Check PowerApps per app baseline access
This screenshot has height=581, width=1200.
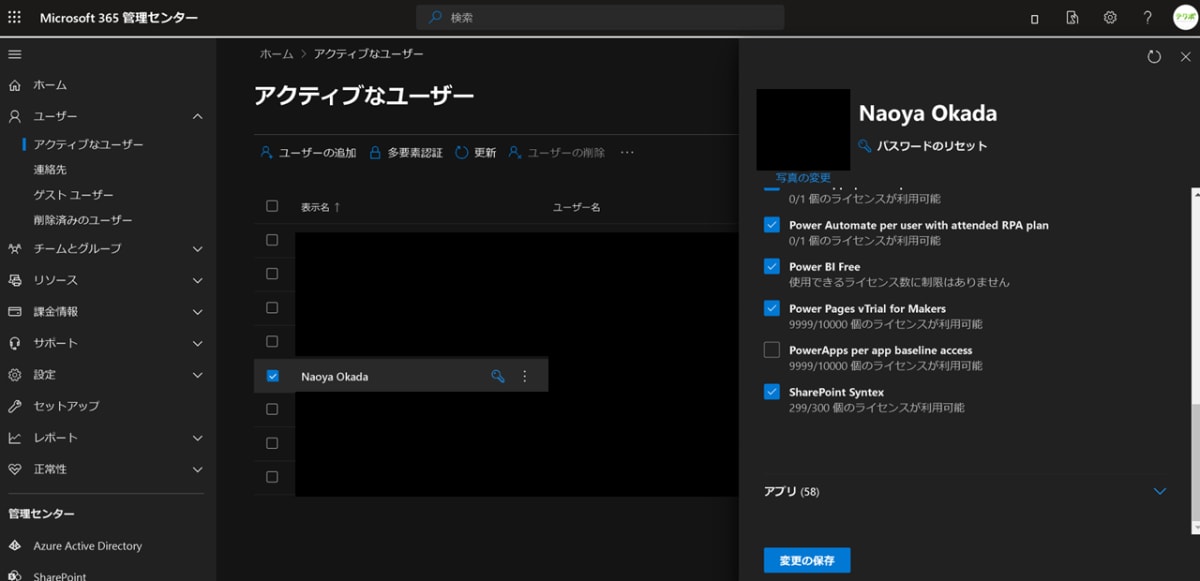pos(771,350)
